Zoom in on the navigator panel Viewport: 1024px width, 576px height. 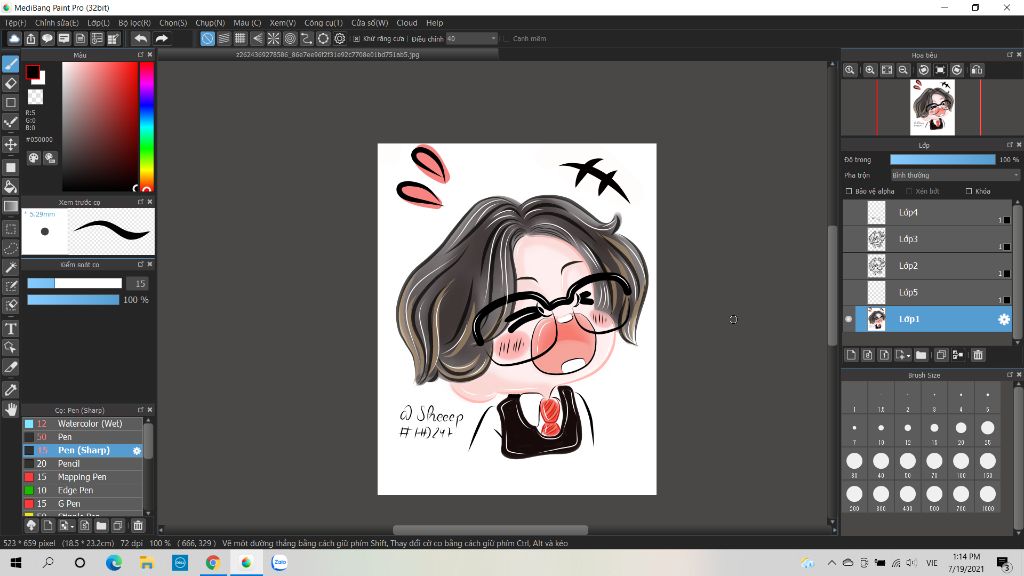[870, 70]
